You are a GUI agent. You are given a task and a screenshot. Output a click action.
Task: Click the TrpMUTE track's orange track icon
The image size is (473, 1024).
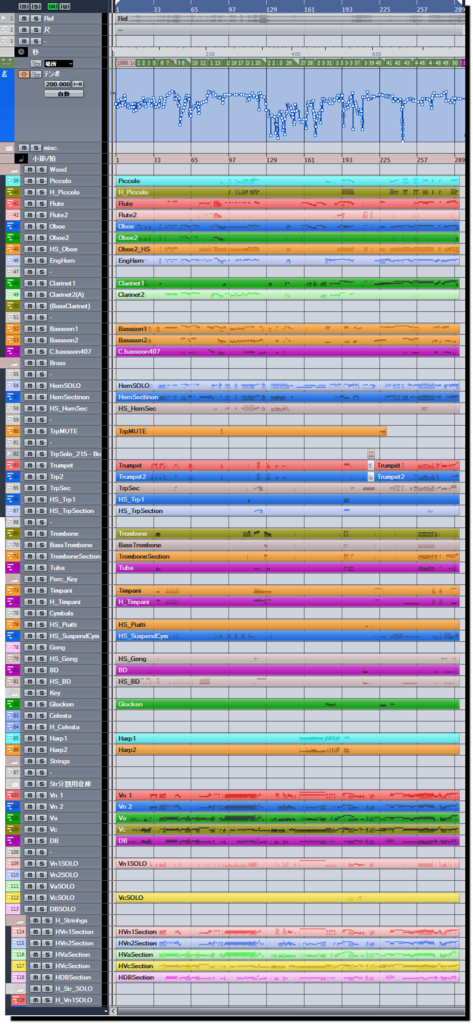12,431
